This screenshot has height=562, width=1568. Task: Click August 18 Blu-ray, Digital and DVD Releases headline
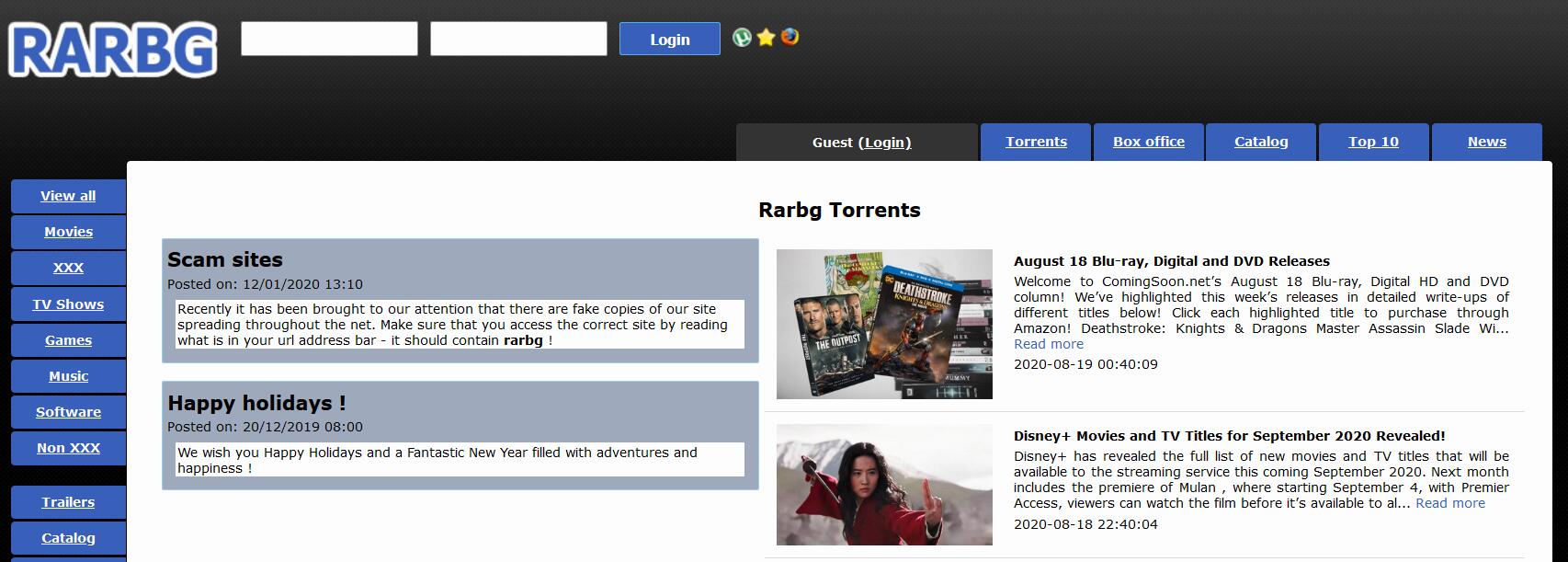coord(1172,261)
